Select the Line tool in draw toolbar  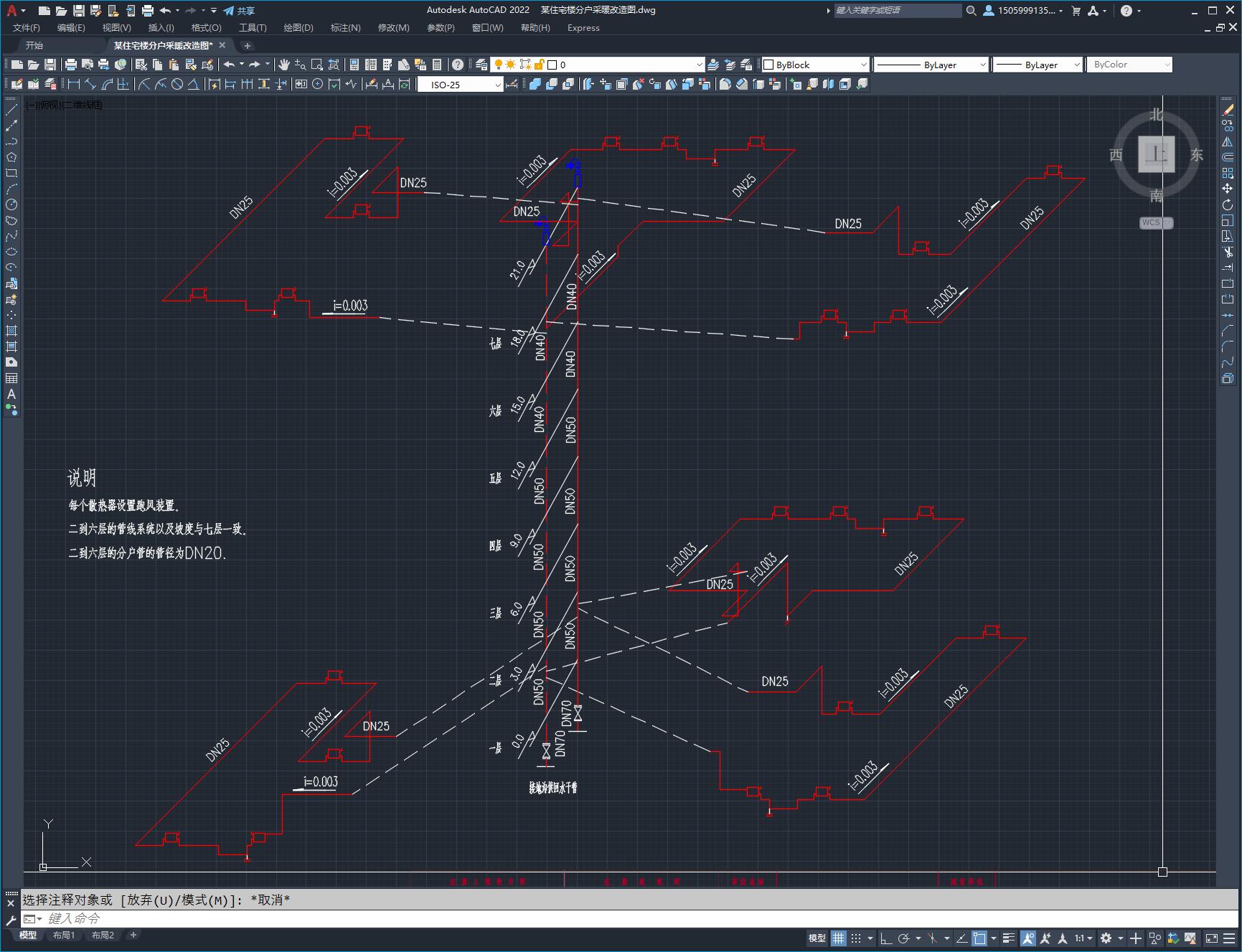click(x=11, y=110)
